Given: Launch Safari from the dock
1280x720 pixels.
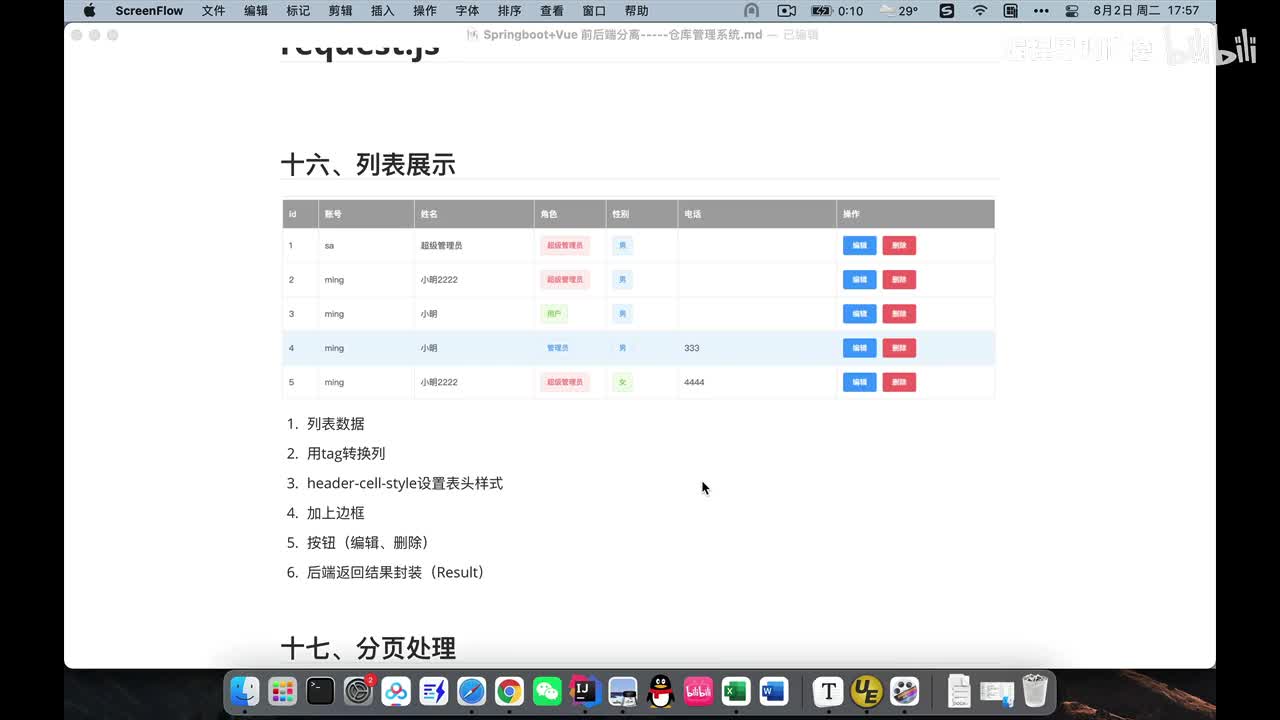Looking at the screenshot, I should coord(472,691).
